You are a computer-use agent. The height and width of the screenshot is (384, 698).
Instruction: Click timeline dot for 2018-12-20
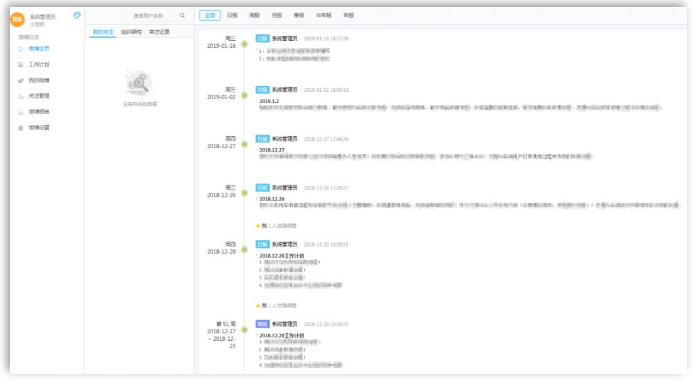[x=244, y=250]
